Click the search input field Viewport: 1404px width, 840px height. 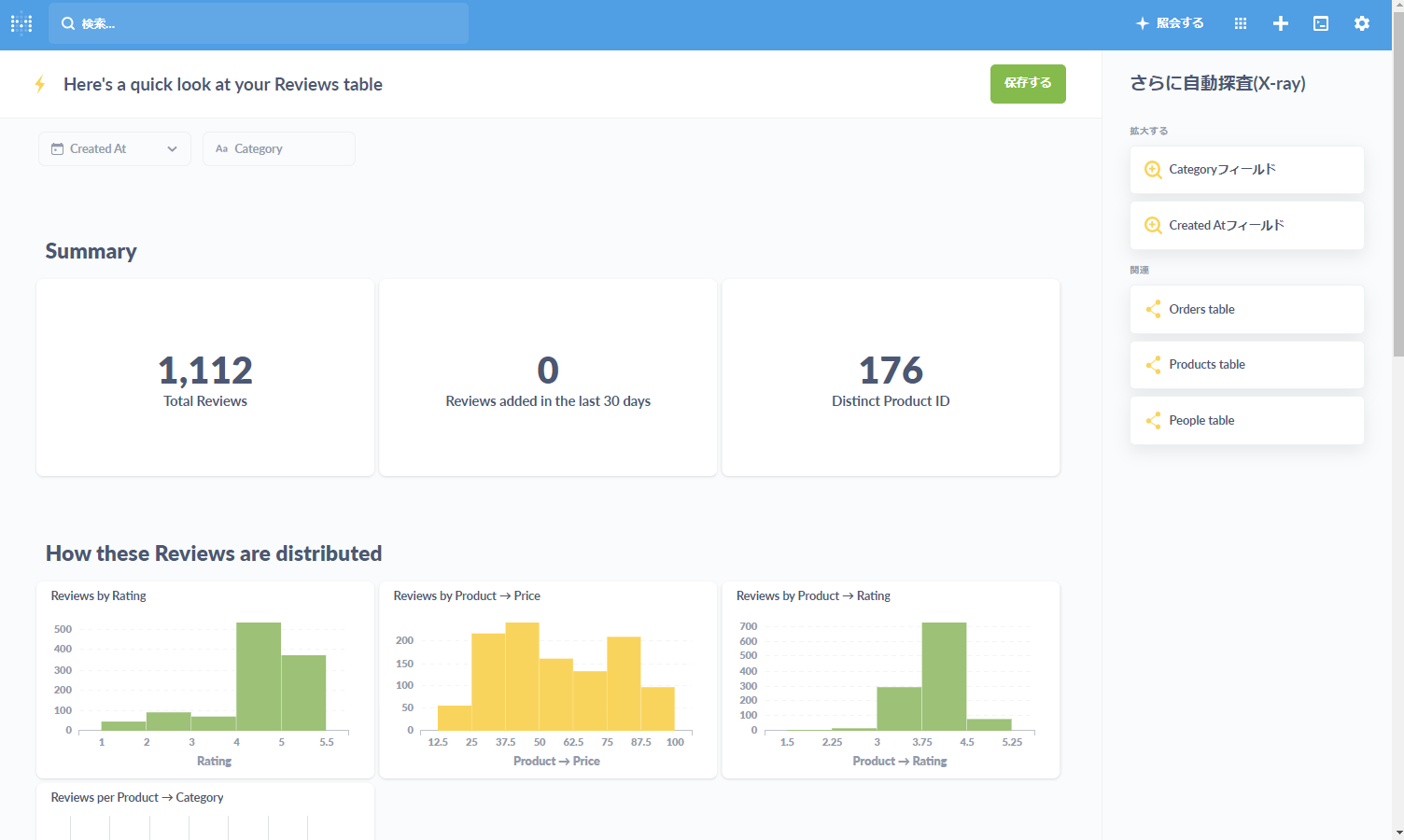click(x=259, y=23)
